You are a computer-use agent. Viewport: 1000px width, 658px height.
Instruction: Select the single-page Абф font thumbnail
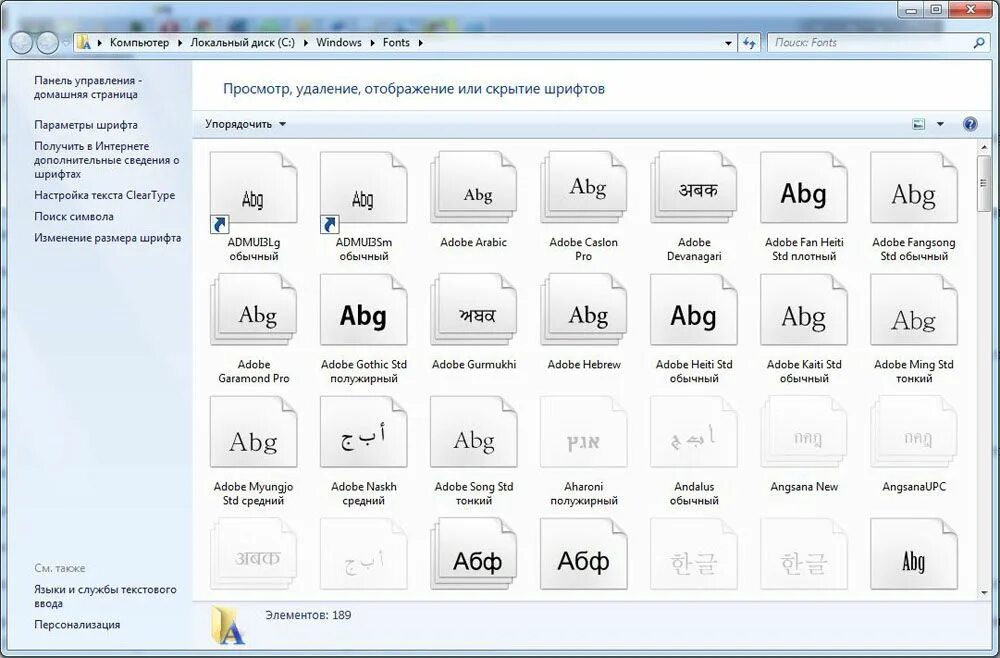pos(584,554)
